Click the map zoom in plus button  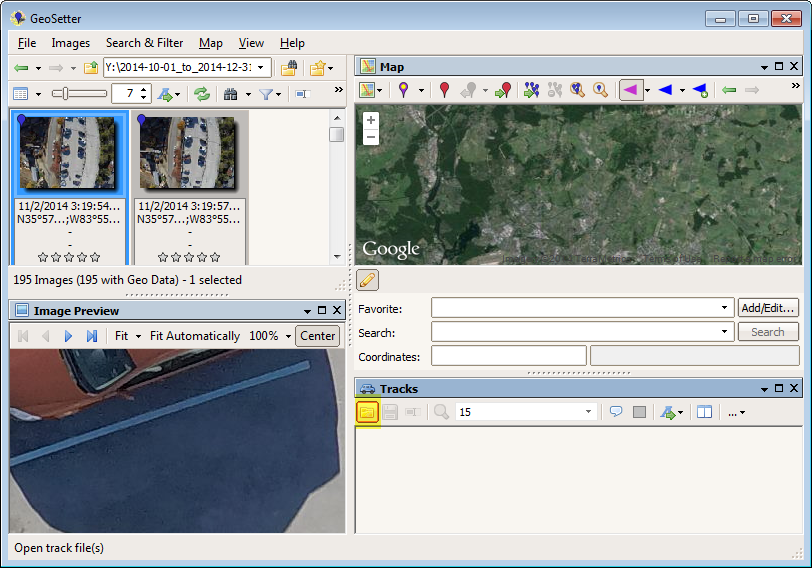[x=371, y=119]
